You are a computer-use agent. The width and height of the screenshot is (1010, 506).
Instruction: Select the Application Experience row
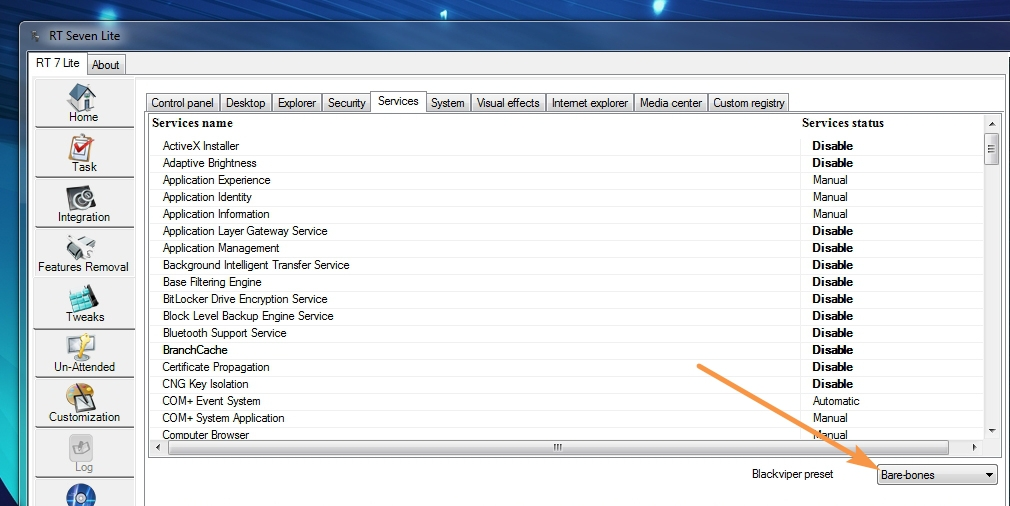click(x=567, y=180)
